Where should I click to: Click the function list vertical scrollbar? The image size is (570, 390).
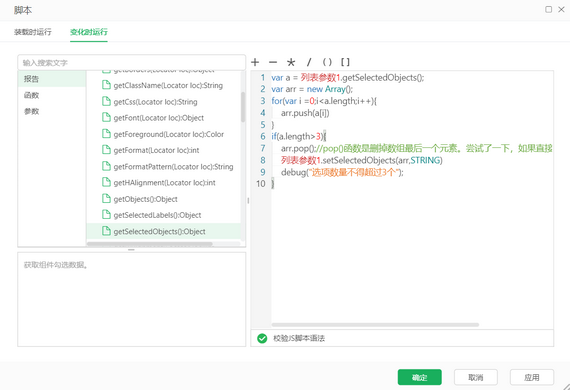pos(243,107)
